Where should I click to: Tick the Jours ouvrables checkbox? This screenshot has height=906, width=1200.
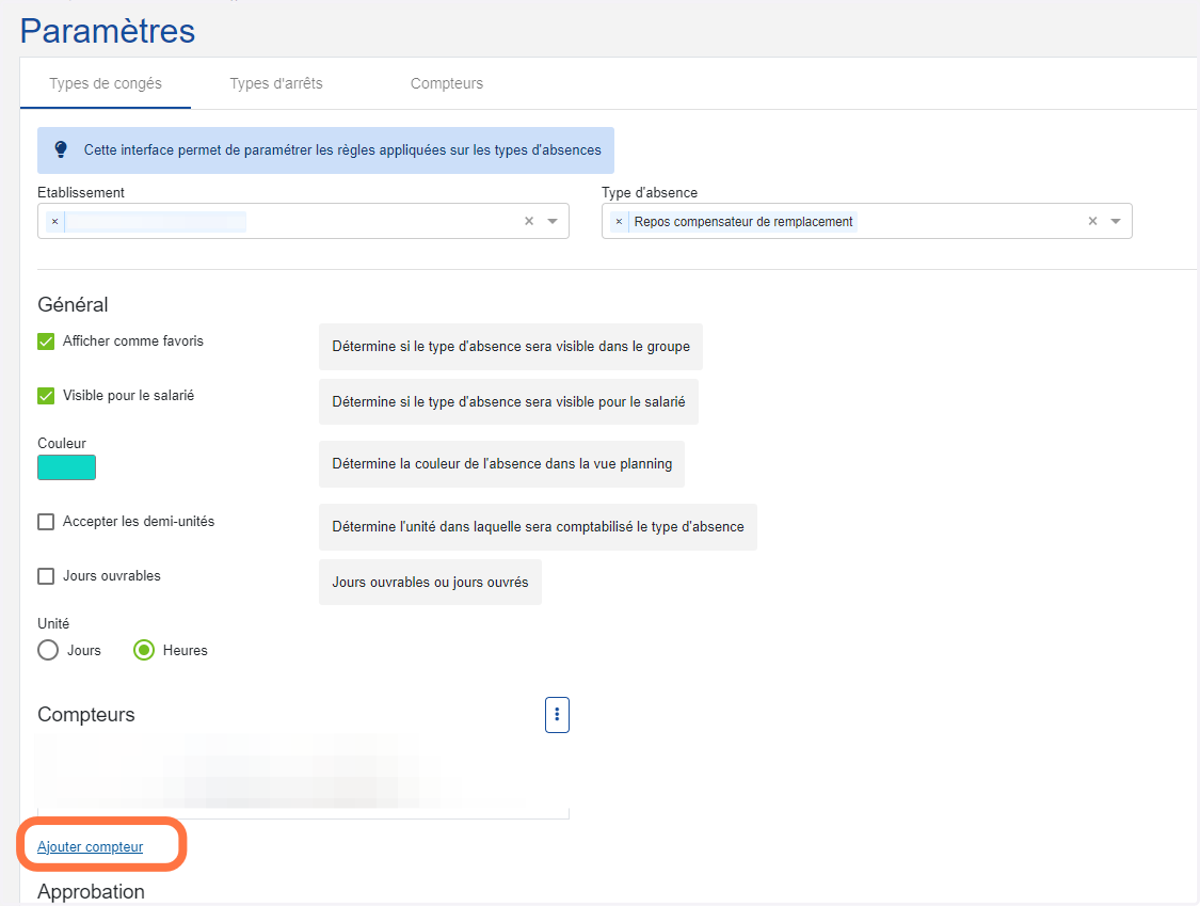point(46,577)
